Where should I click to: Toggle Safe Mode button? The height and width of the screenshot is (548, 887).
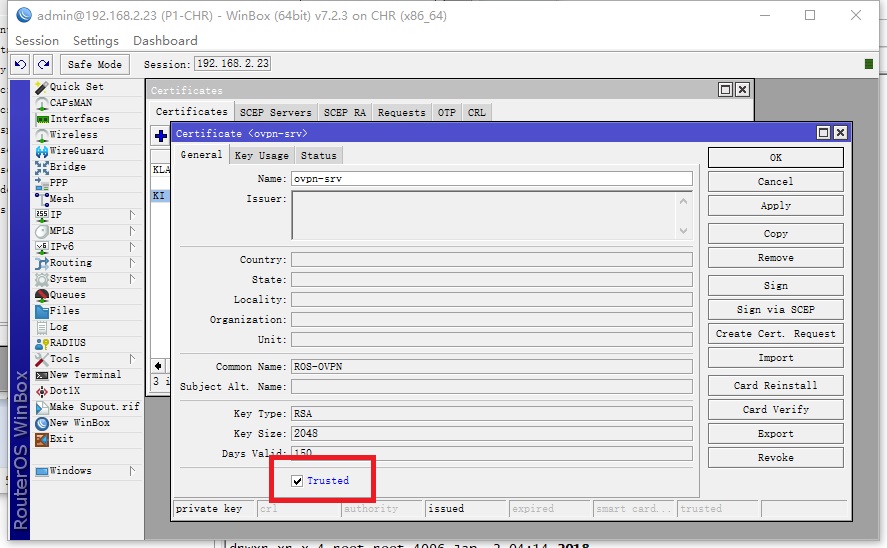[x=94, y=64]
